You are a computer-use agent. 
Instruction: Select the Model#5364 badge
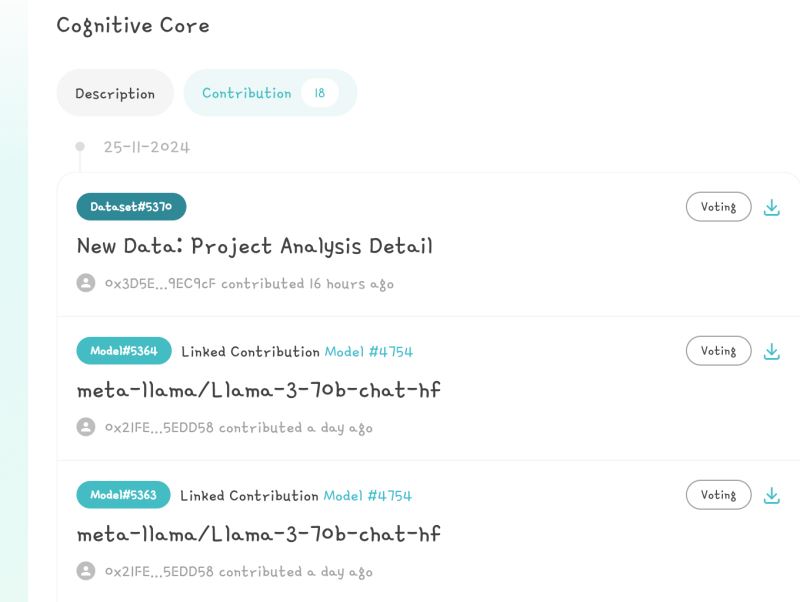[124, 351]
